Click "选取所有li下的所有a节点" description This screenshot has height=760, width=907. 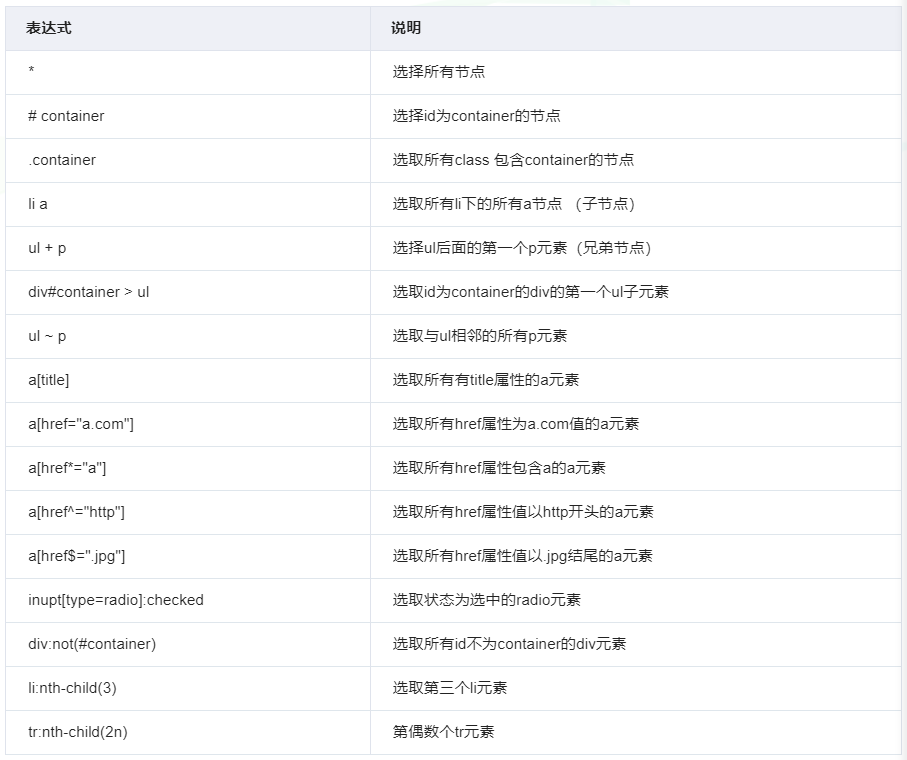[x=477, y=204]
